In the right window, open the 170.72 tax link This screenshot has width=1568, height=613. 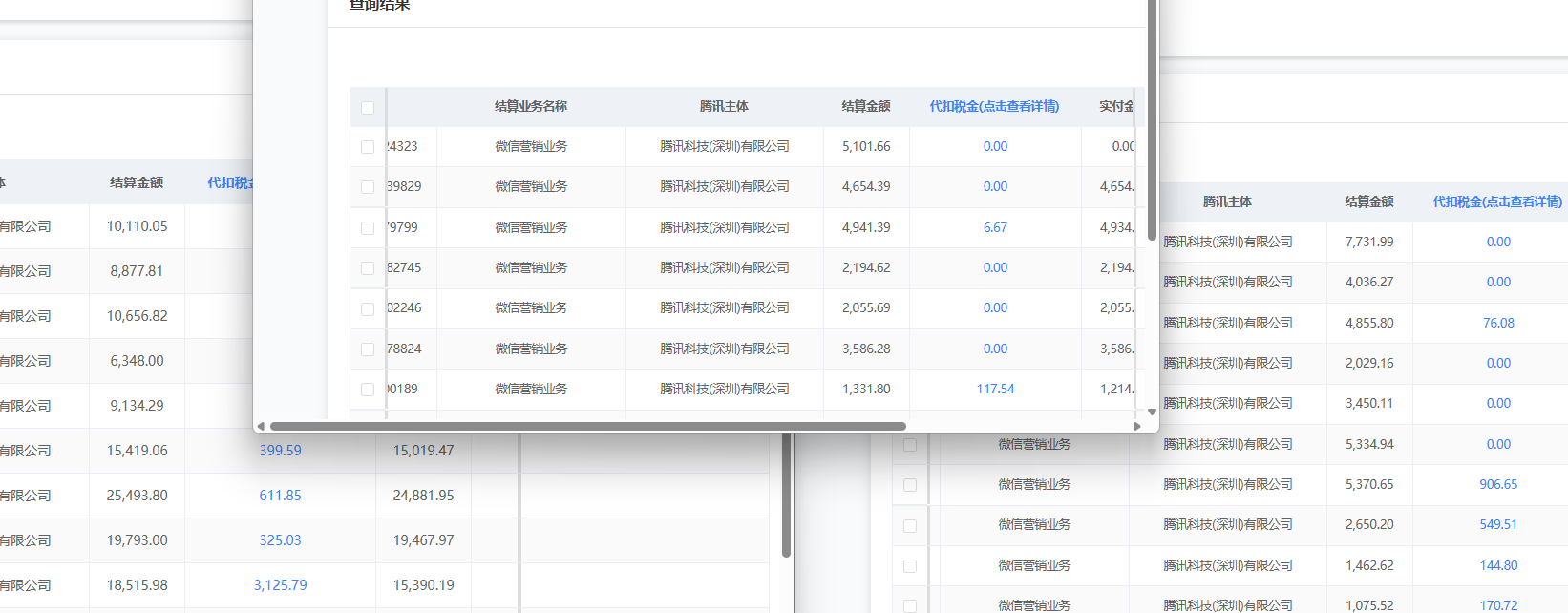tap(1498, 605)
